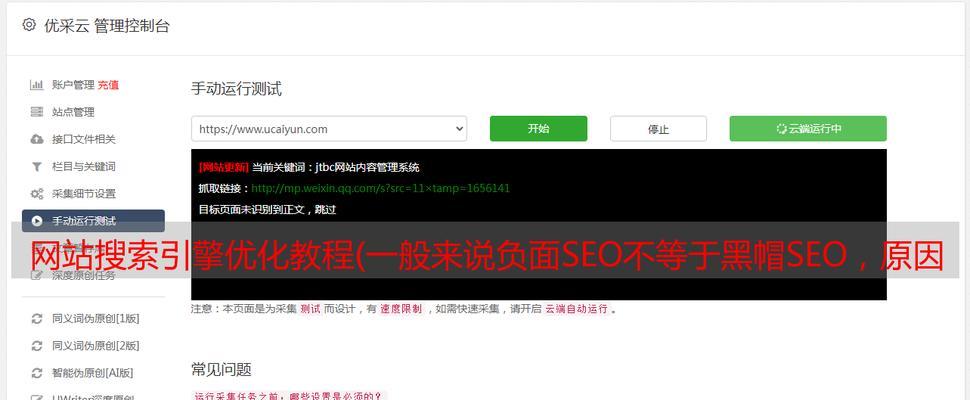Click the filter icon for 栏目与关键词
This screenshot has width=970, height=400.
[x=36, y=167]
